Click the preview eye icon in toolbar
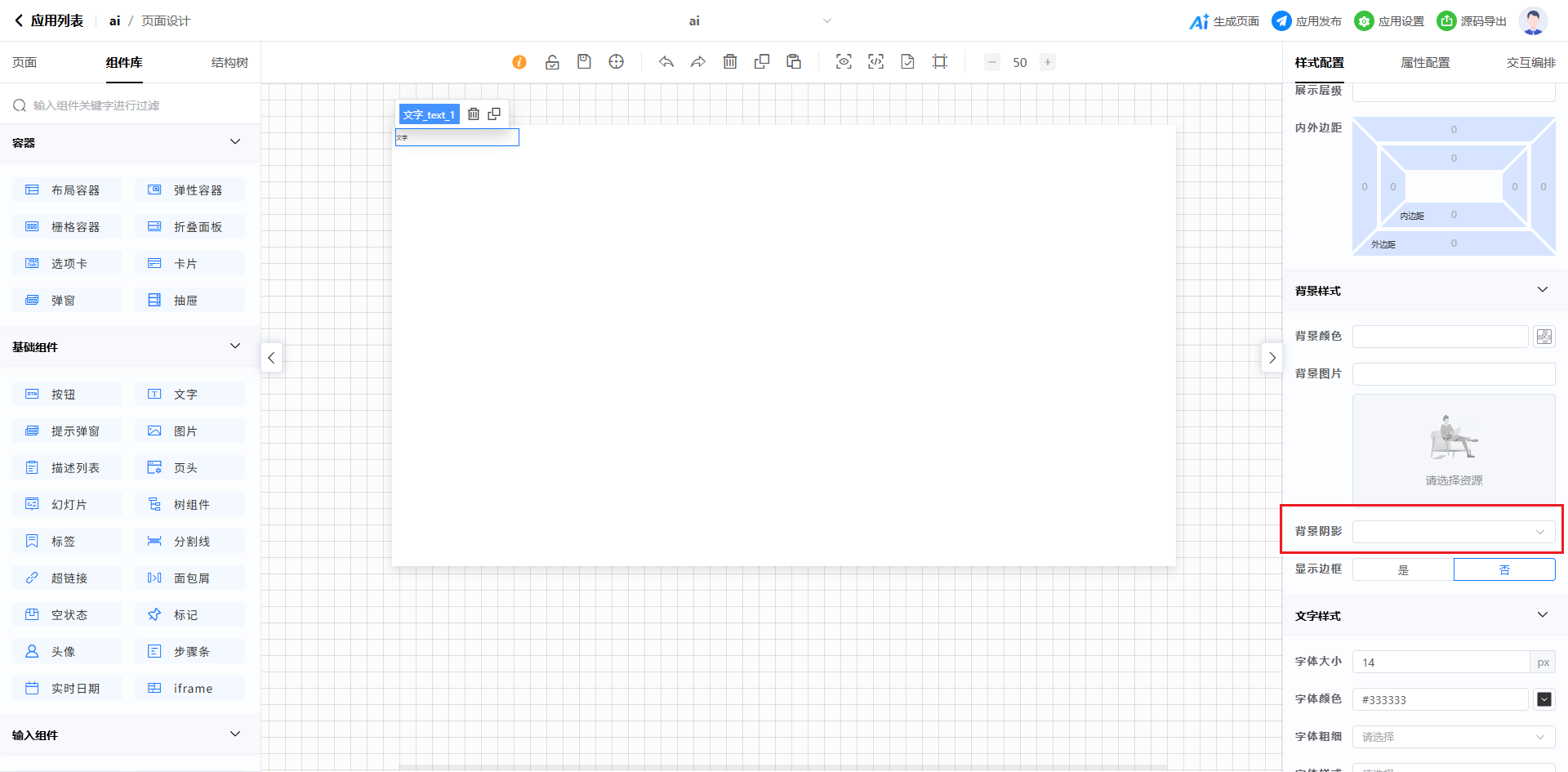The image size is (1568, 772). click(844, 62)
